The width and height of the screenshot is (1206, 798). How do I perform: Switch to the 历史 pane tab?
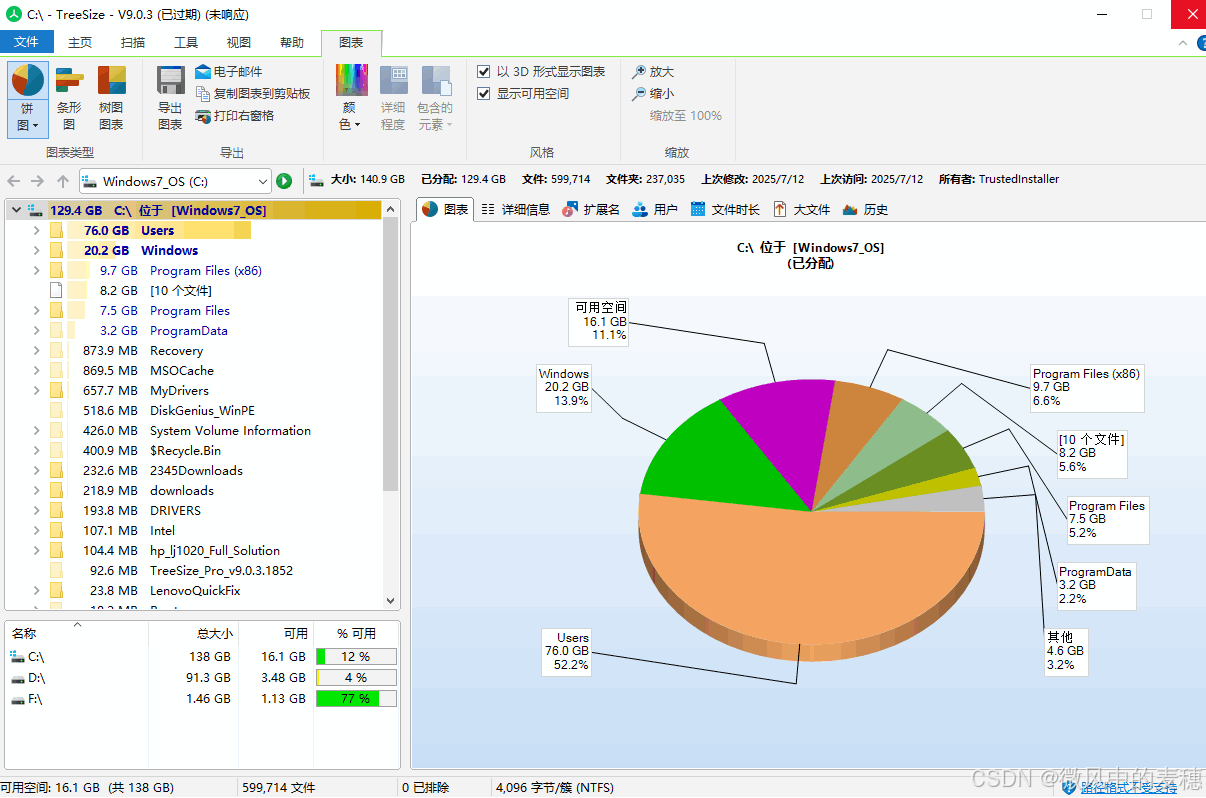[866, 210]
